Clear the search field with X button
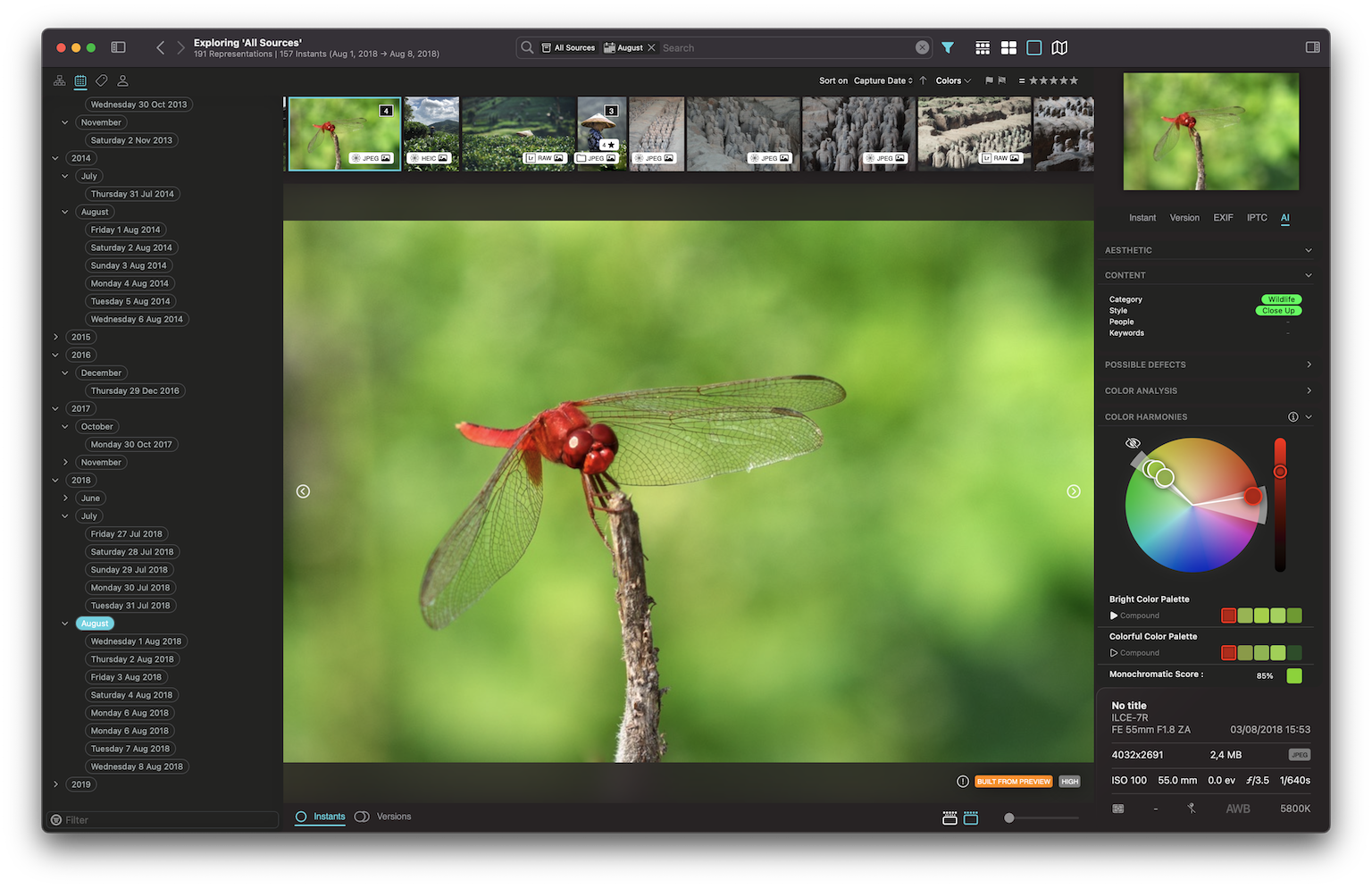The width and height of the screenshot is (1372, 888). pos(922,47)
